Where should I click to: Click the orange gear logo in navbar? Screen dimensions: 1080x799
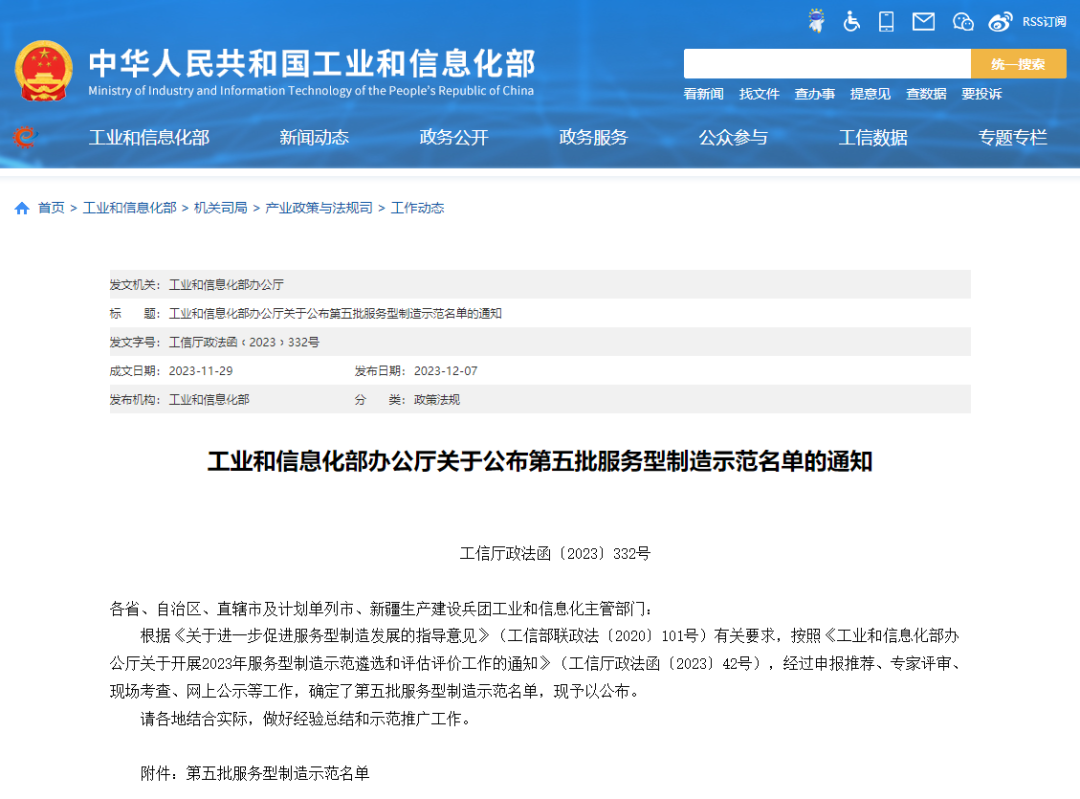[24, 137]
